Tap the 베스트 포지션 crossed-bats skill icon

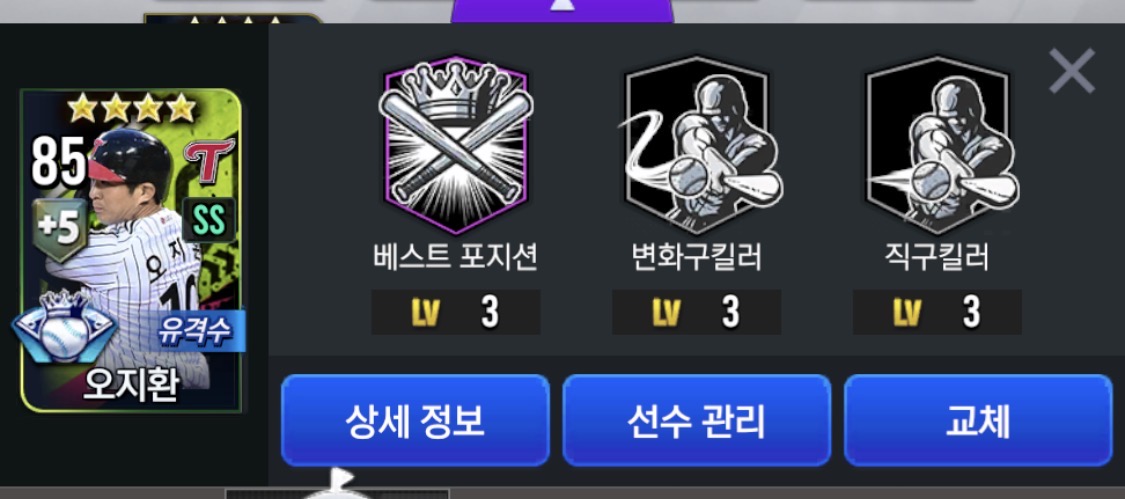[x=456, y=144]
